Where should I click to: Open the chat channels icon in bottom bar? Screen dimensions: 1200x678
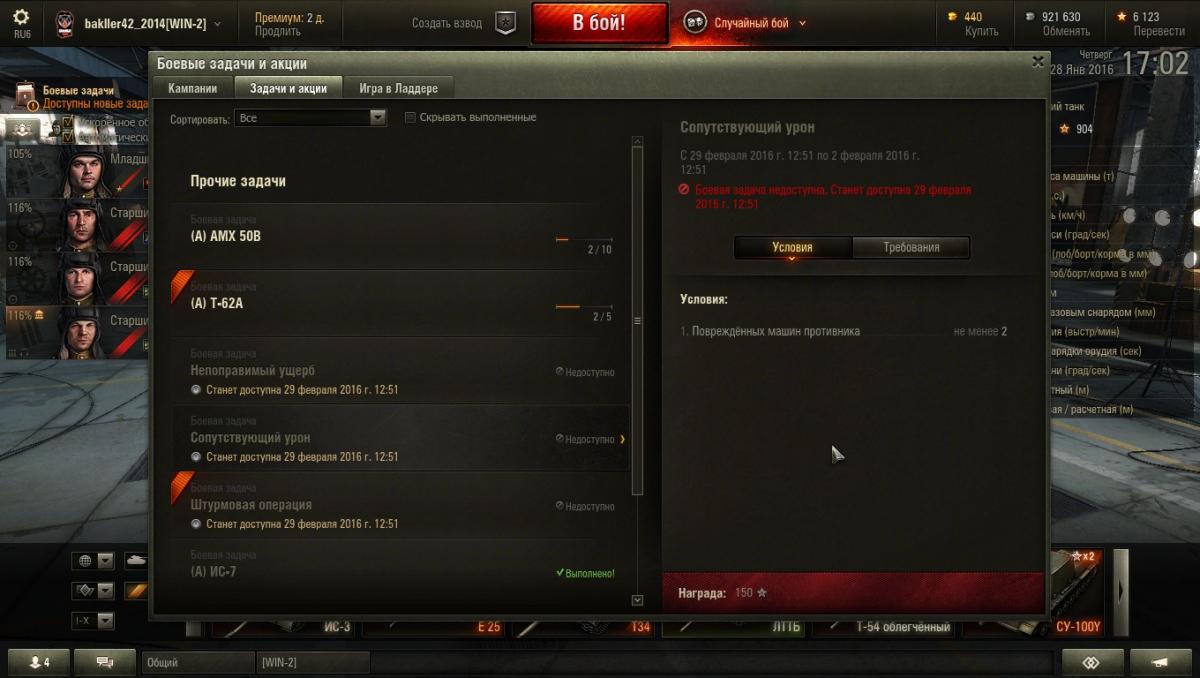[105, 662]
